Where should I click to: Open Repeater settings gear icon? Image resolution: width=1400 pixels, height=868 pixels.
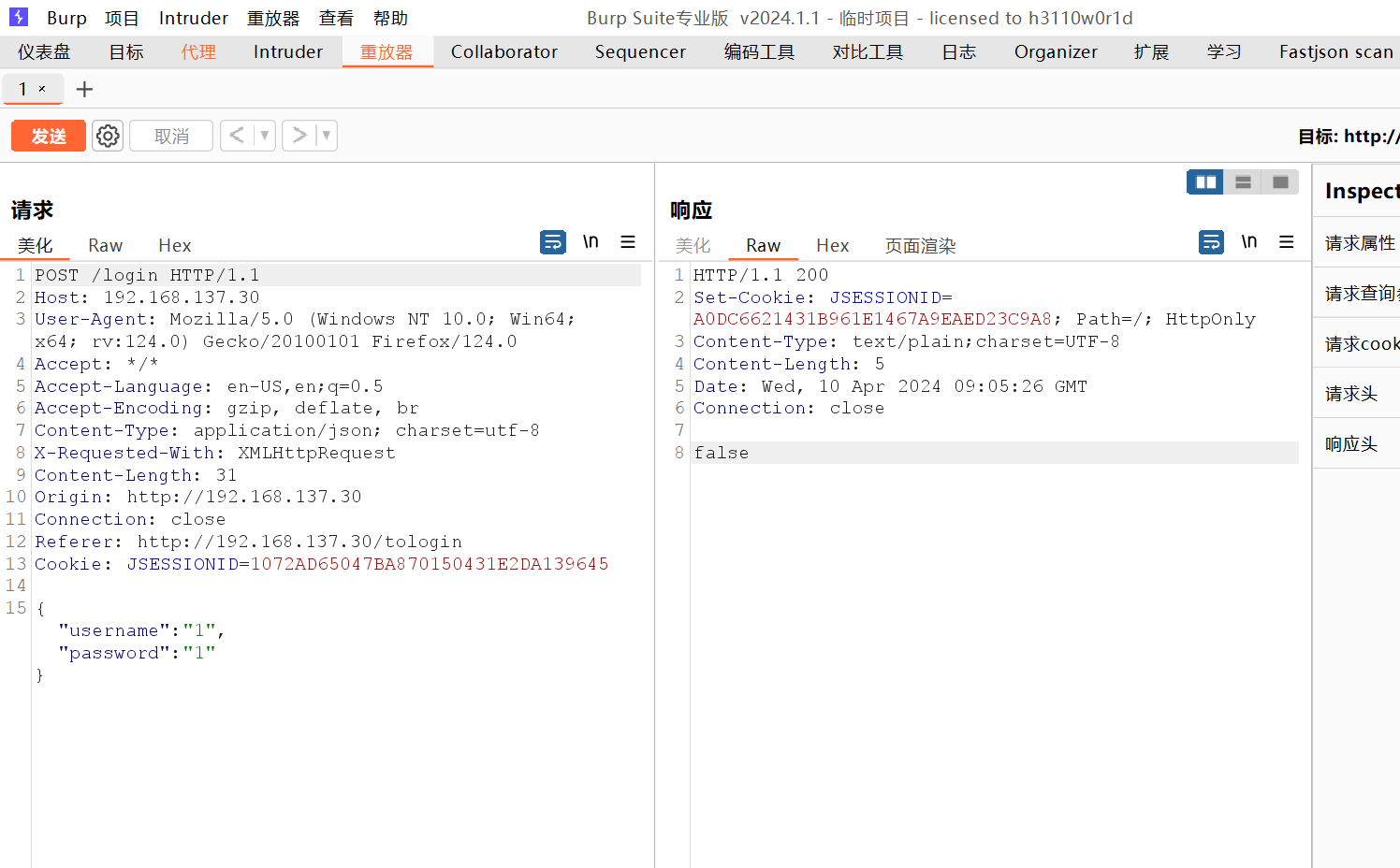[108, 136]
